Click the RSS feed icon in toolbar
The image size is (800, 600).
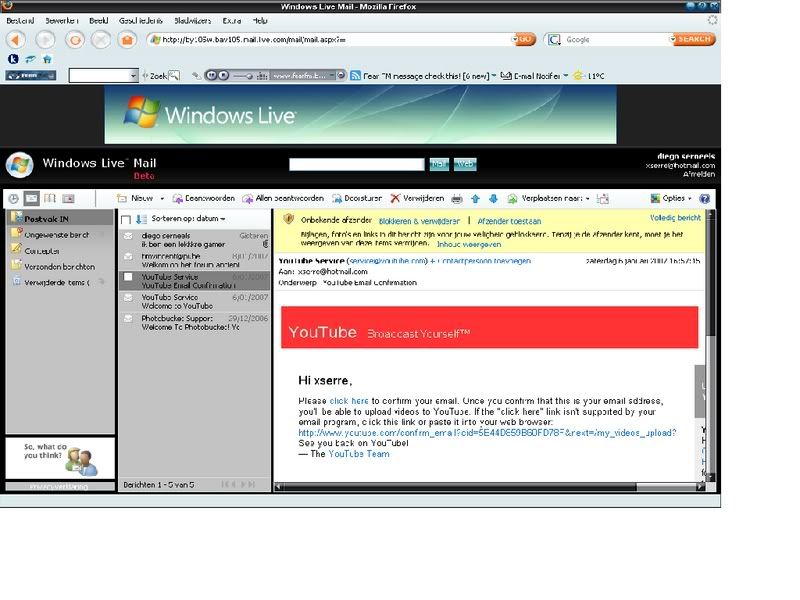pos(356,76)
